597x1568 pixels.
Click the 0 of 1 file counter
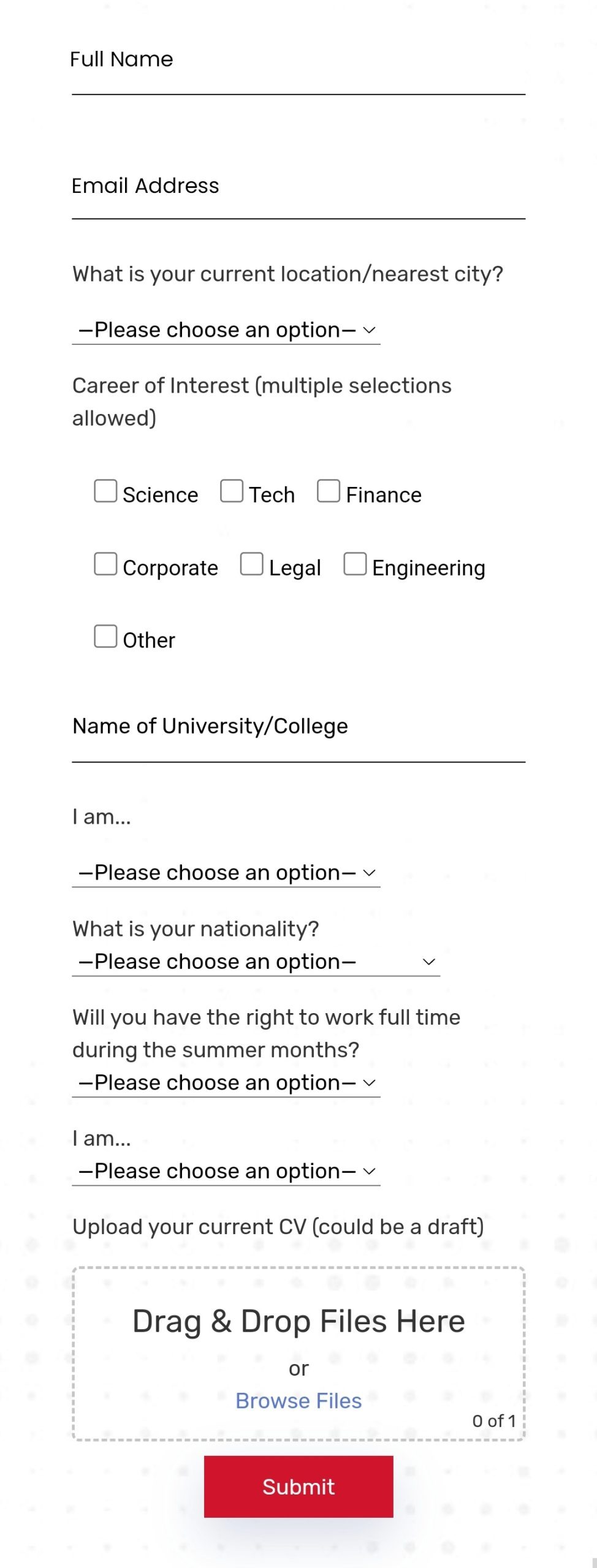[x=493, y=1421]
